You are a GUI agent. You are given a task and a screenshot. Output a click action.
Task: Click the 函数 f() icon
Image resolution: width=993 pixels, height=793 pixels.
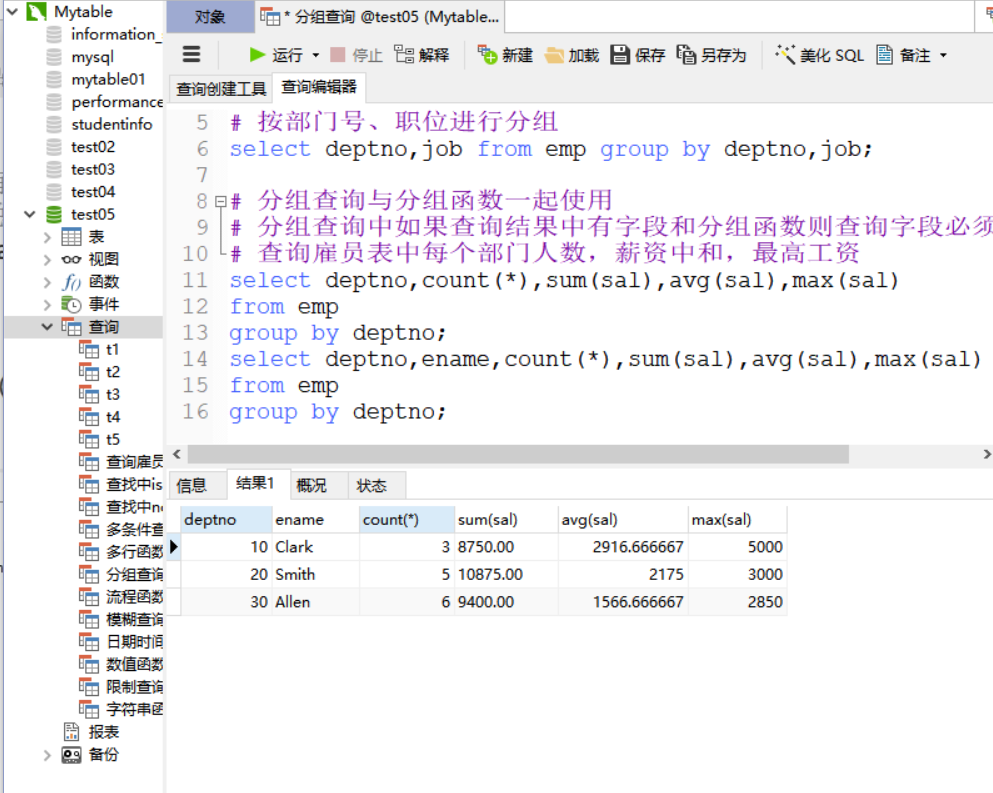[x=71, y=282]
